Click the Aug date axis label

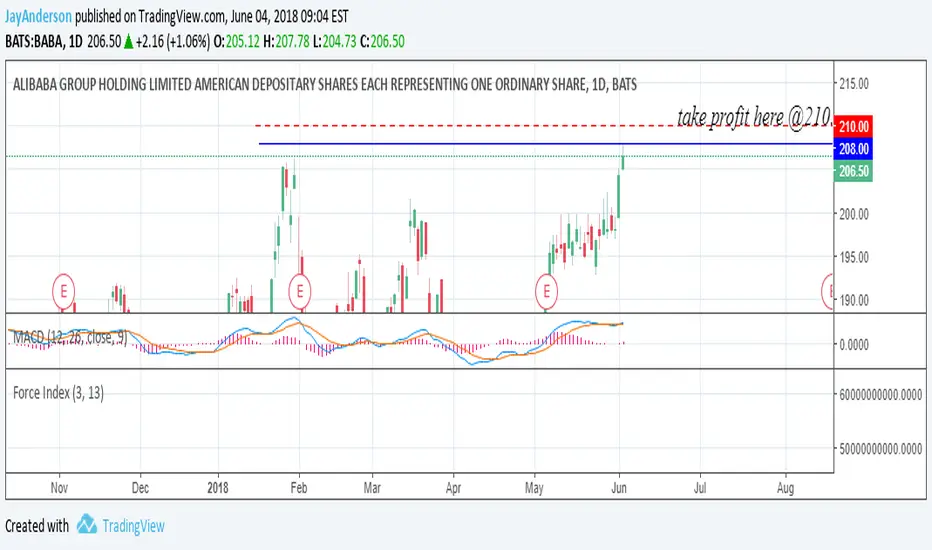pyautogui.click(x=785, y=488)
